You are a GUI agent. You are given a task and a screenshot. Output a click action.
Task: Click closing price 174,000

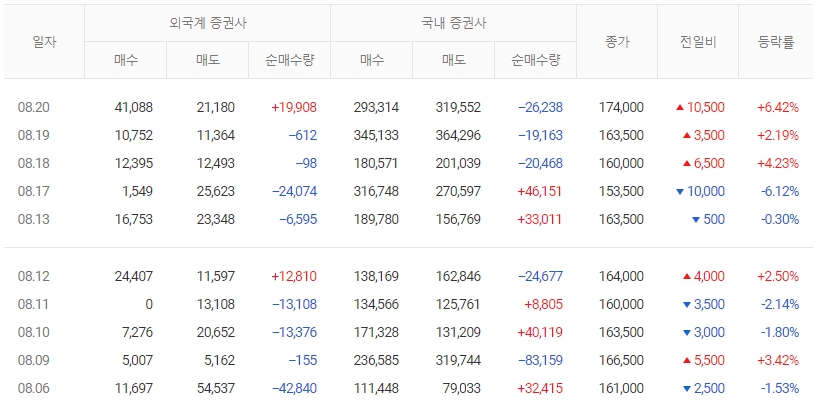point(622,108)
